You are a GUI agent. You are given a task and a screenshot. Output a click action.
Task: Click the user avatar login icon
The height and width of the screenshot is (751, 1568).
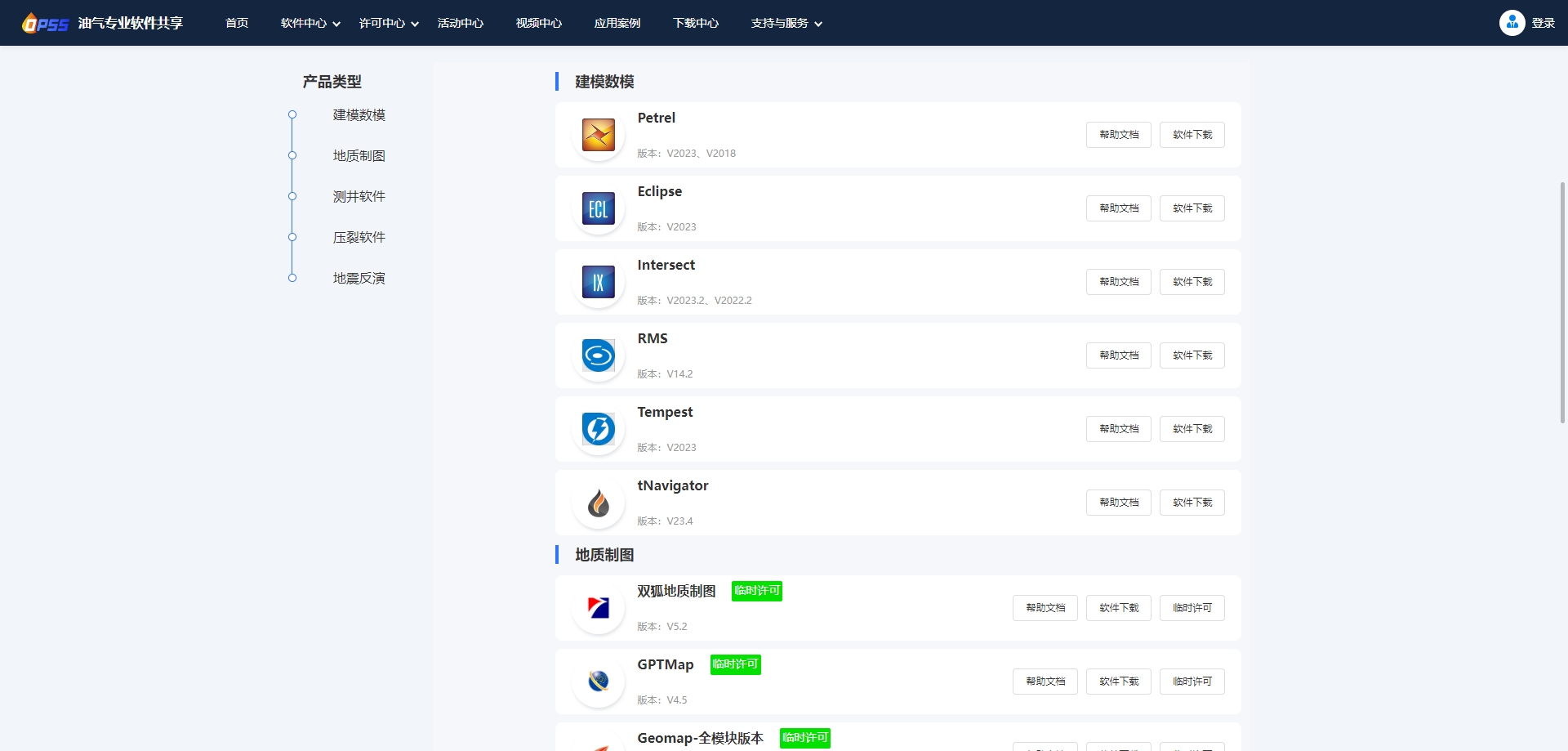point(1512,23)
